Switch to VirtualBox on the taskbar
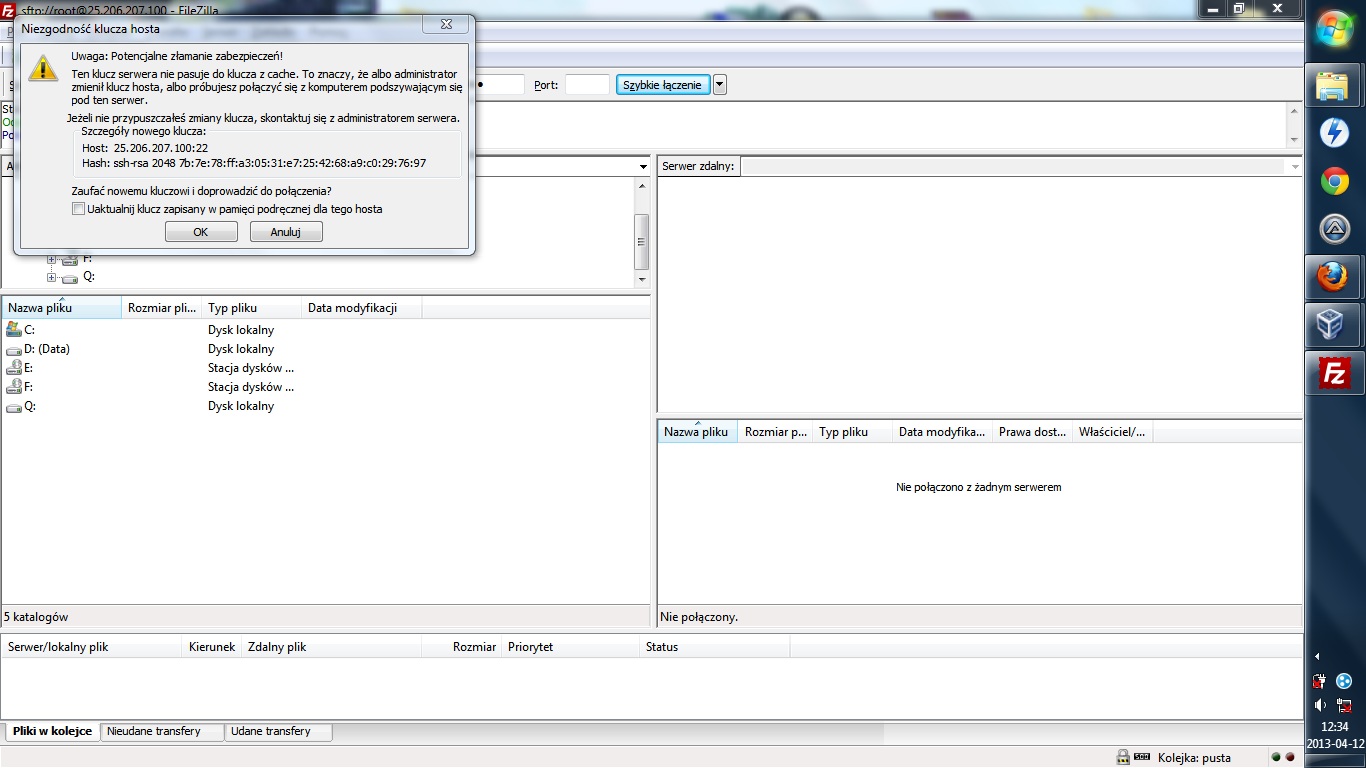 (1334, 325)
